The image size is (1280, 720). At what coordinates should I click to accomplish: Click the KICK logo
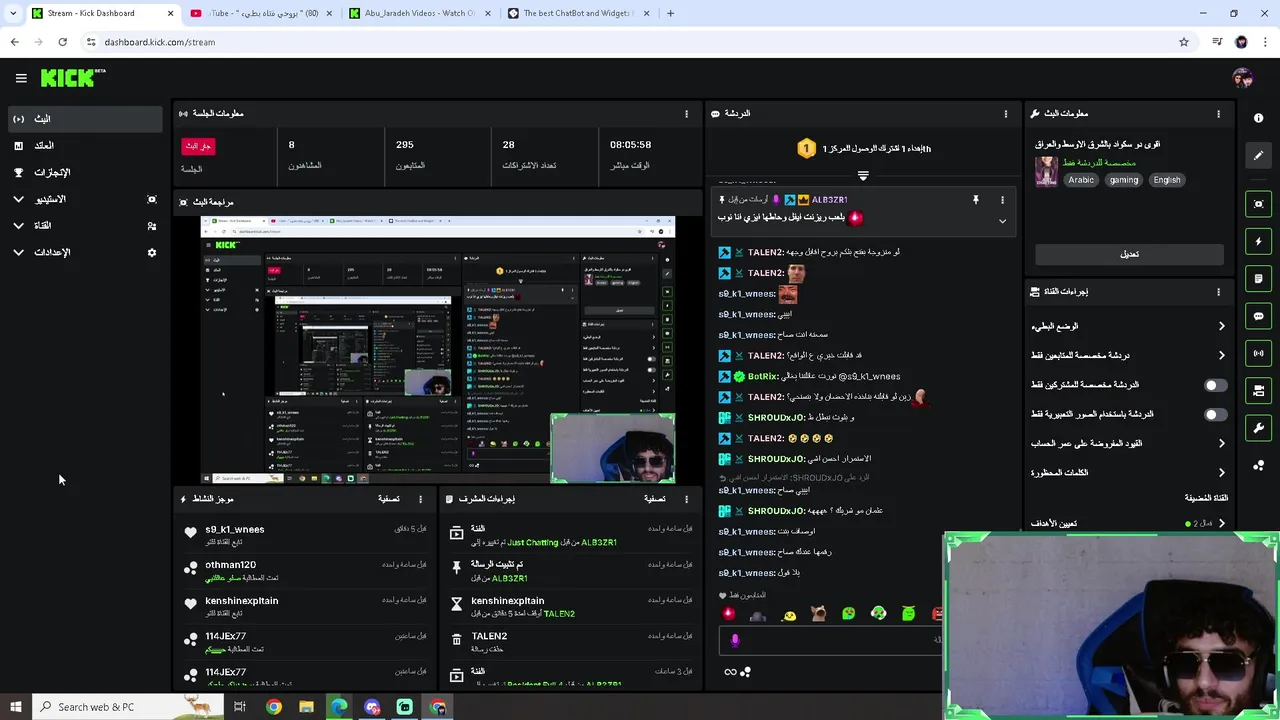73,78
